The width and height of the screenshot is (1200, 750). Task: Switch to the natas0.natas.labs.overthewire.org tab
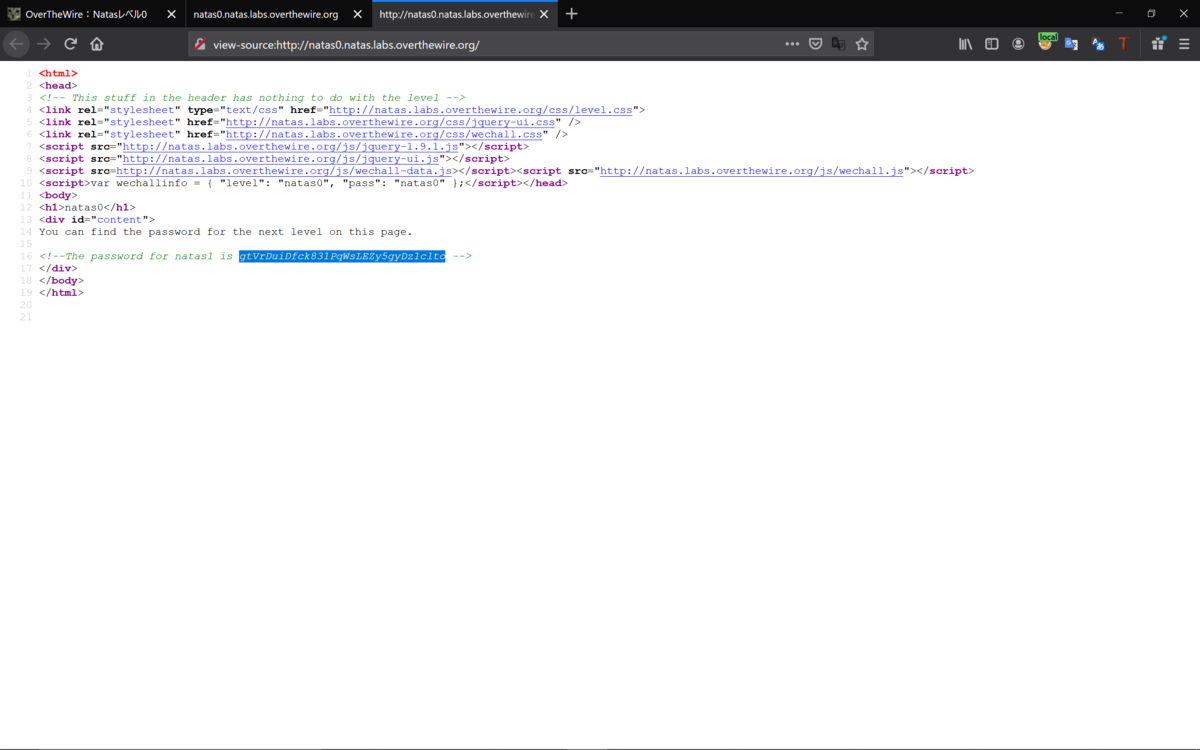[x=277, y=14]
